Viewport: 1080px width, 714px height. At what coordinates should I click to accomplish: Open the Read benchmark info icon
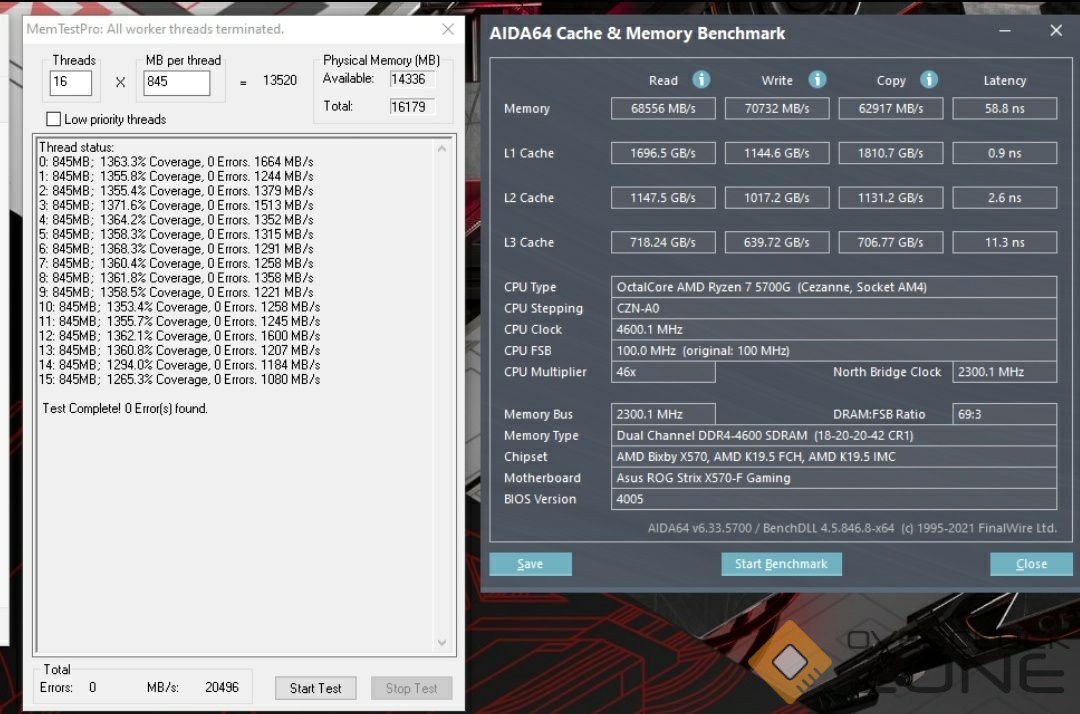tap(701, 80)
